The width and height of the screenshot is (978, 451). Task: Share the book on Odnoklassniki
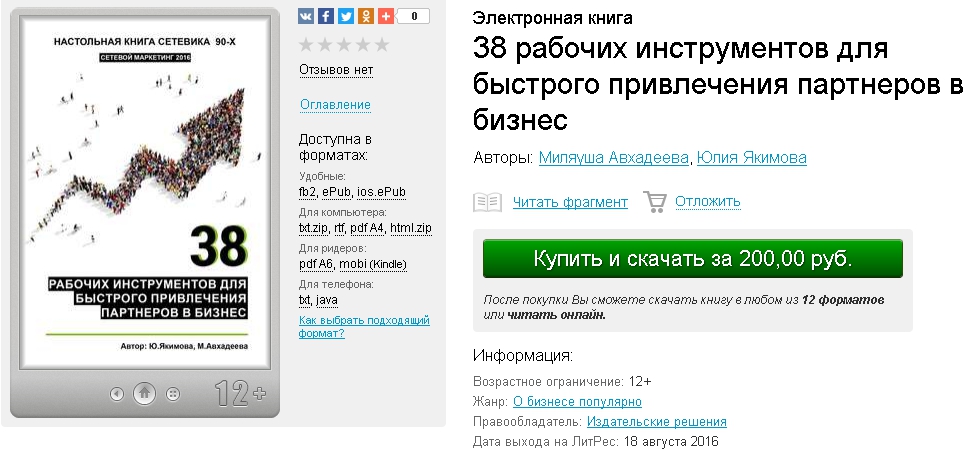366,16
